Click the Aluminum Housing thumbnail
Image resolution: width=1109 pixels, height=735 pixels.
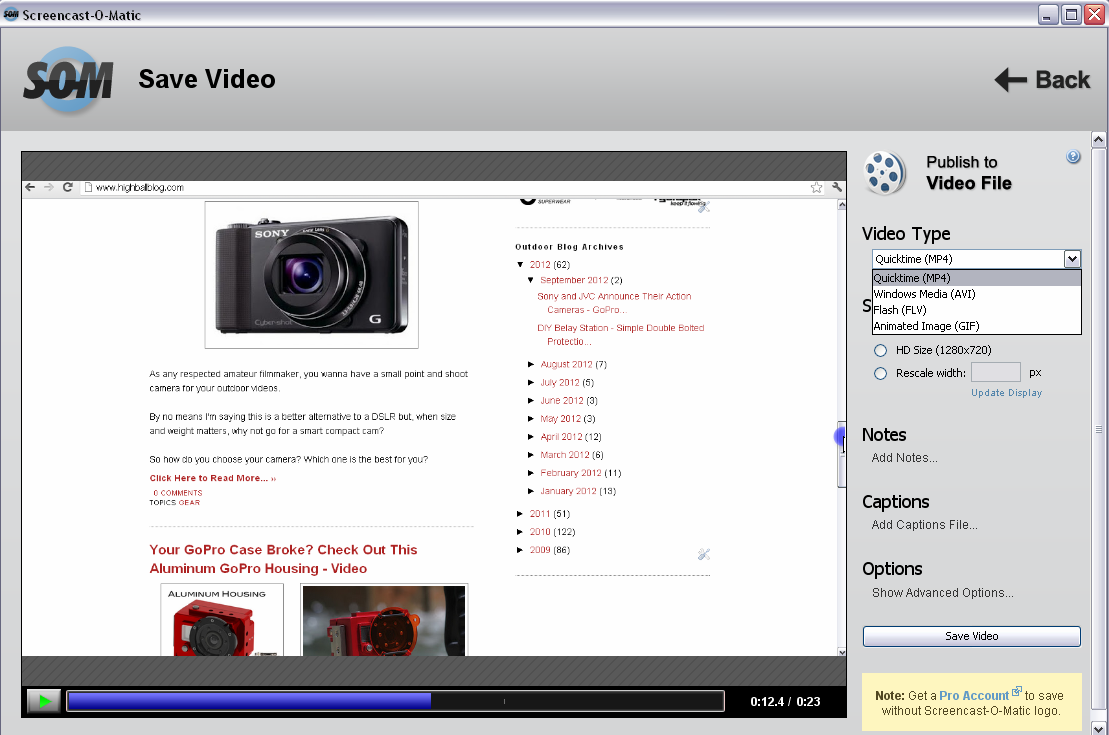coord(222,620)
